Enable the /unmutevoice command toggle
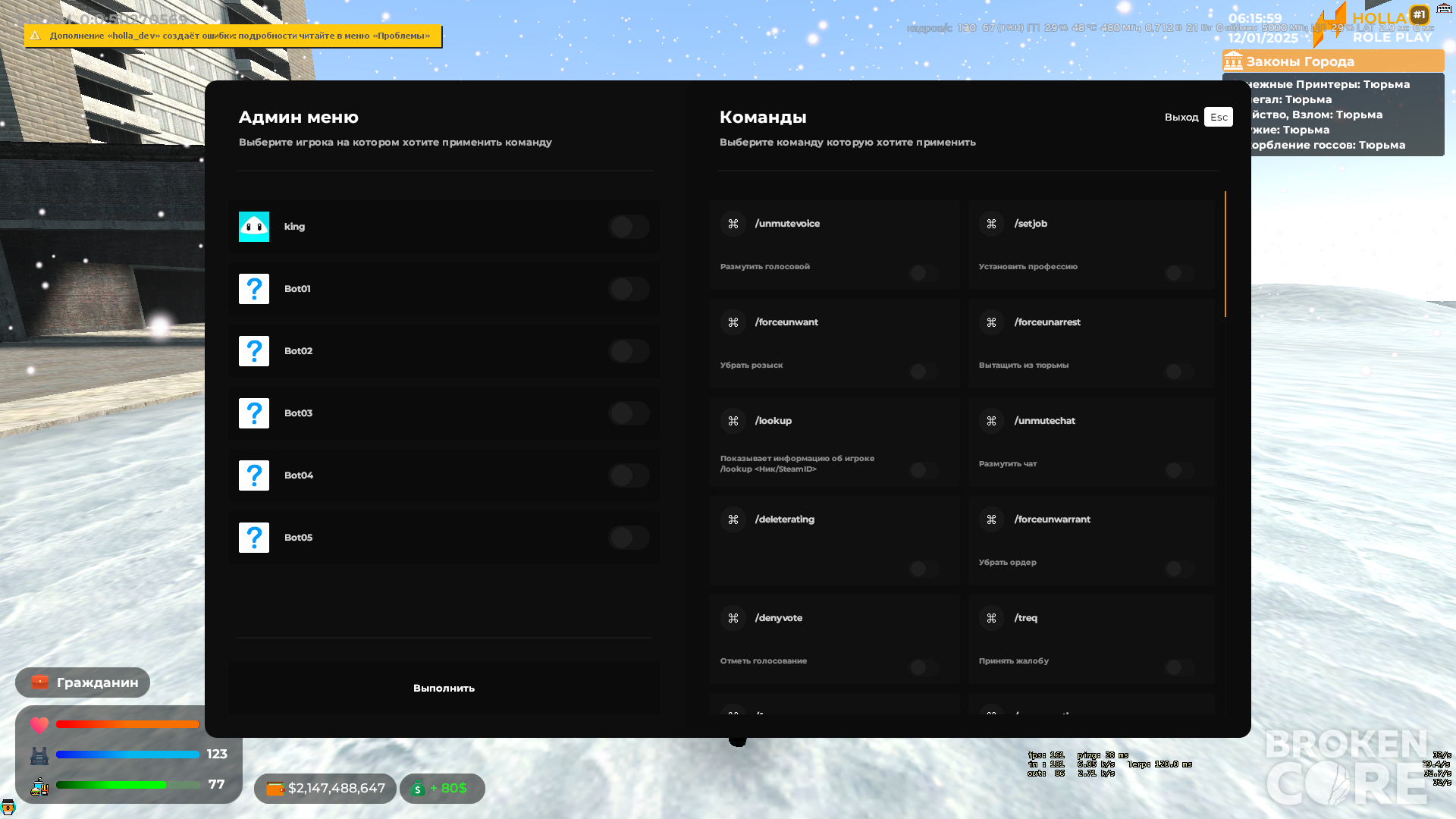 point(924,273)
